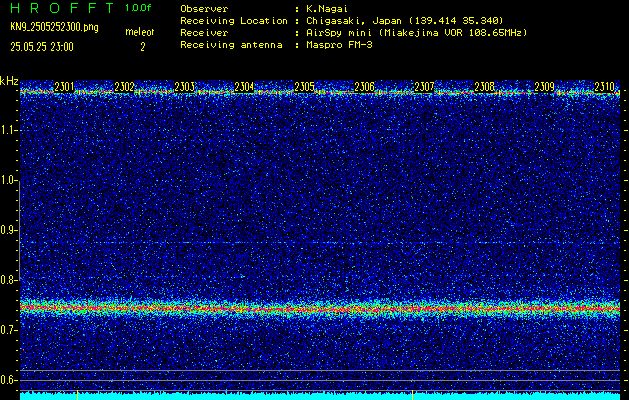Image resolution: width=629 pixels, height=400 pixels.
Task: Click the 2305 time marker
Action: coord(304,86)
